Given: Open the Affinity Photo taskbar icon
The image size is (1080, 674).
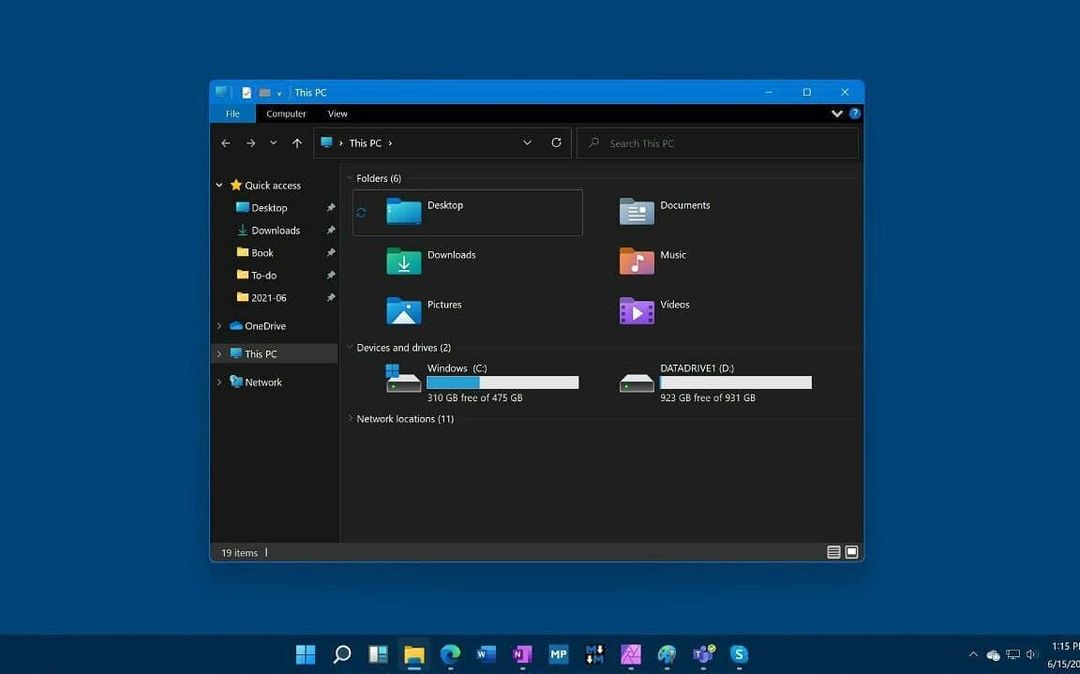Looking at the screenshot, I should point(630,654).
